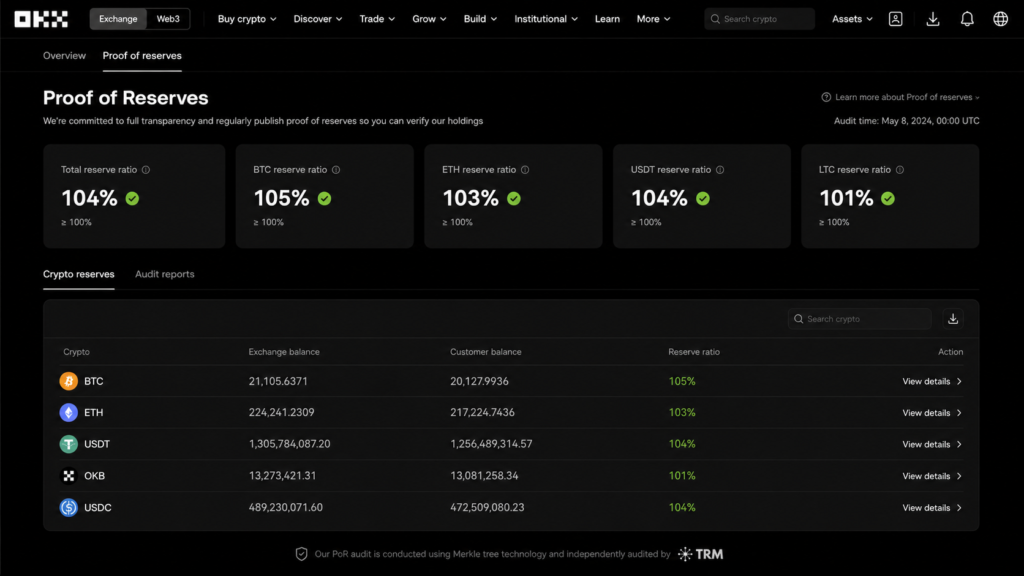View details for ETH
This screenshot has width=1024, height=576.
click(932, 413)
